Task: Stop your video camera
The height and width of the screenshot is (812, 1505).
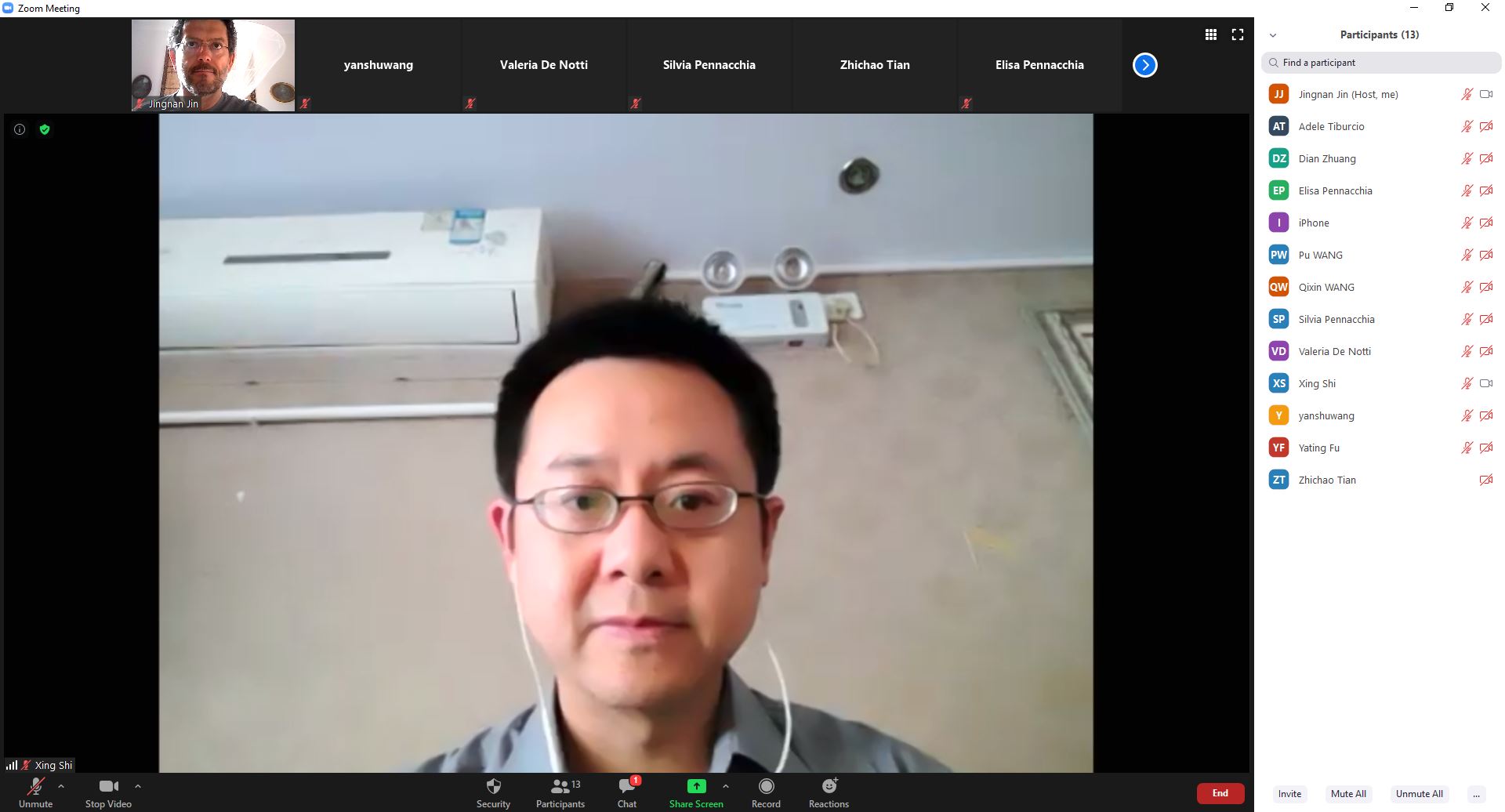Action: [x=108, y=787]
